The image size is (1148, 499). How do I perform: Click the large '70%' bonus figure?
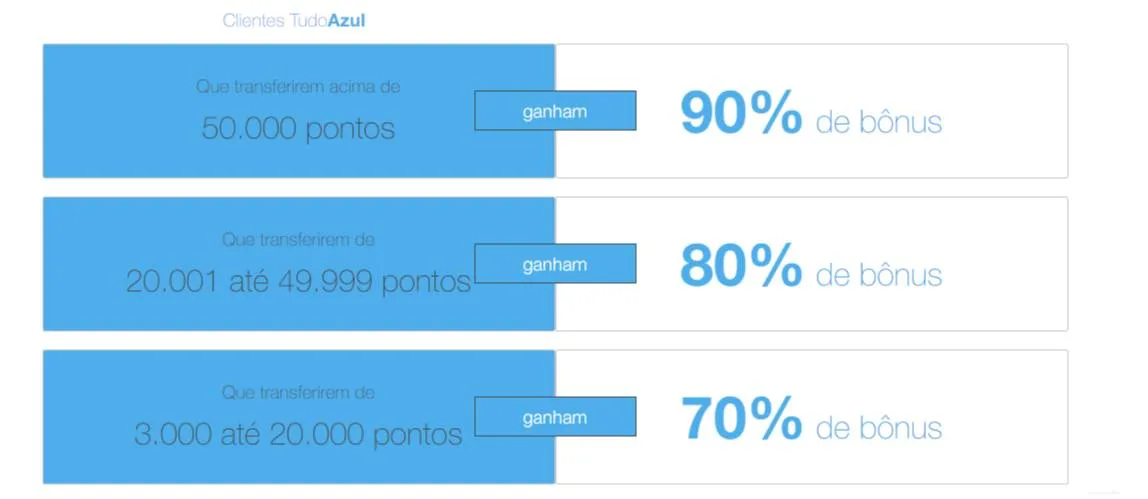click(x=740, y=419)
